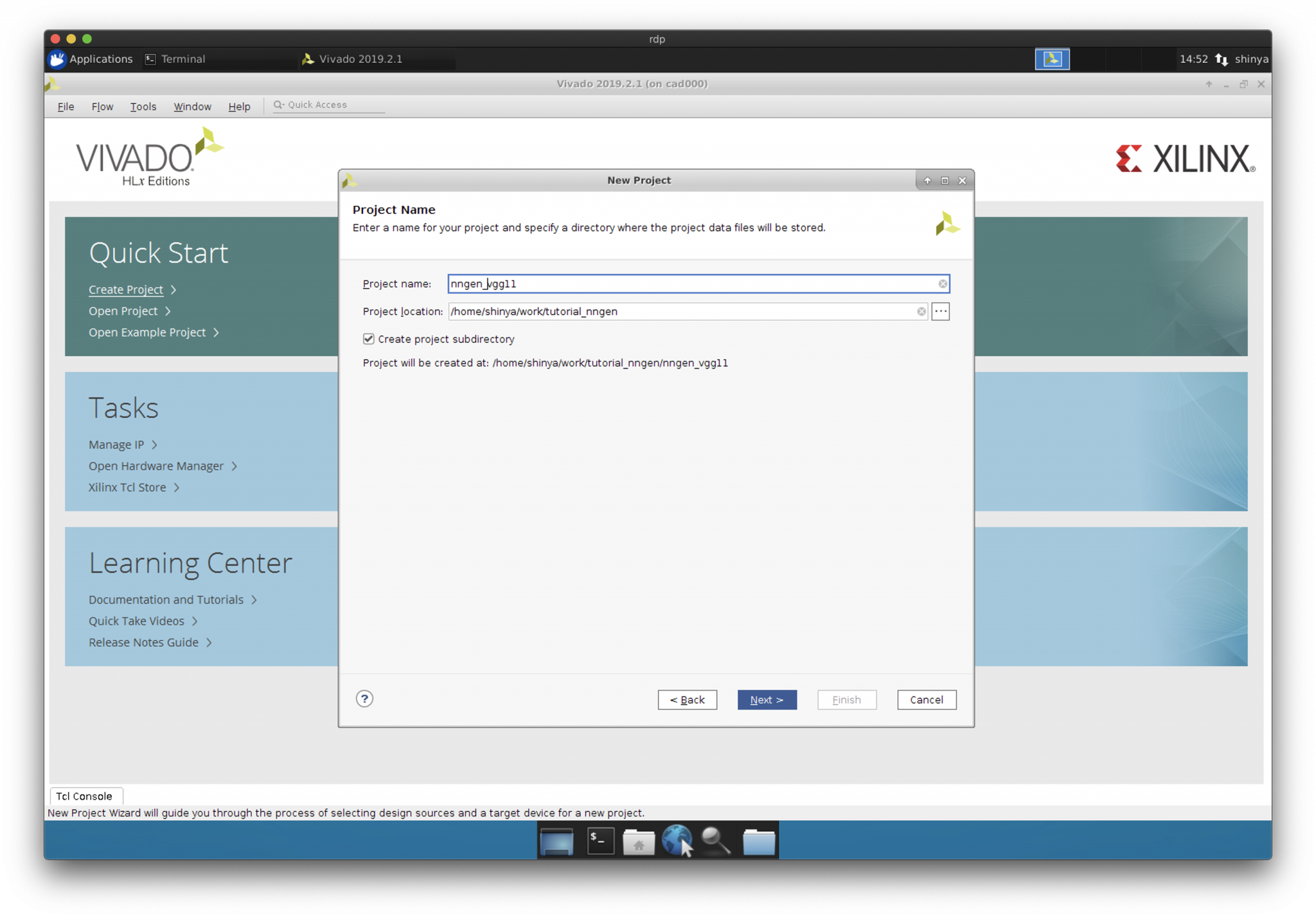Click the Project location path field

coord(681,311)
